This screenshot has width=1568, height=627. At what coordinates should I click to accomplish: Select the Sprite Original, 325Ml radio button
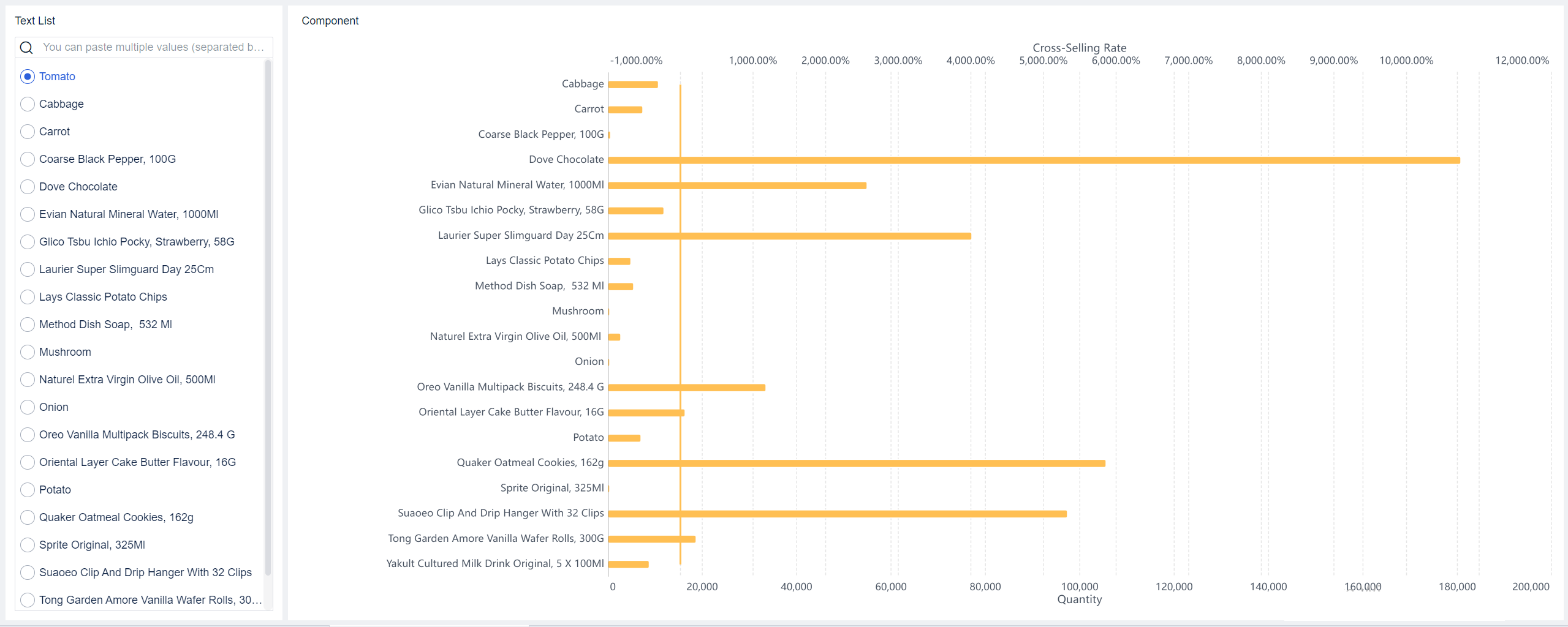[27, 544]
